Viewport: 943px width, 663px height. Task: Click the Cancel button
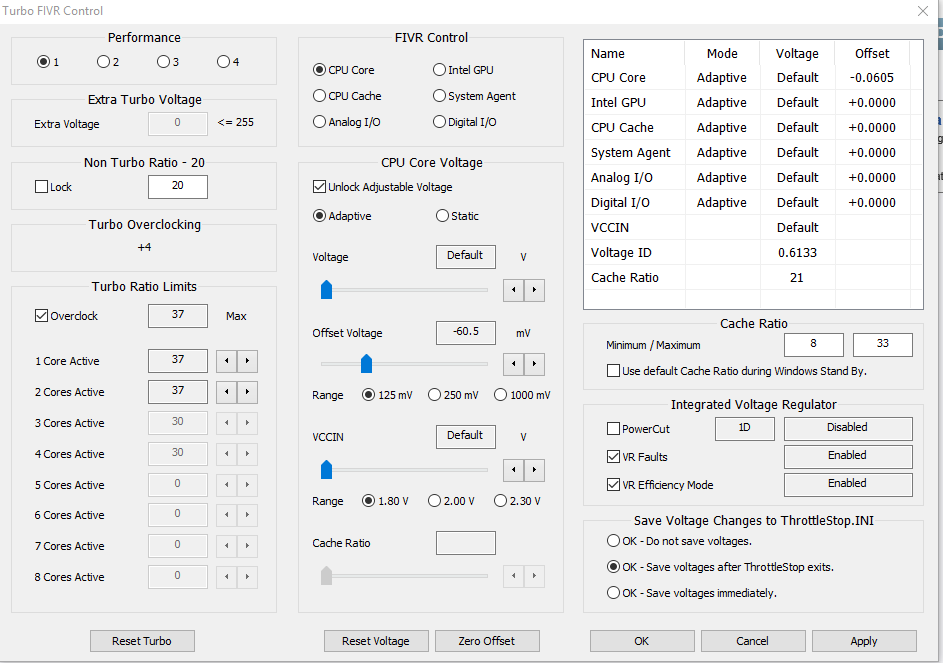coord(753,641)
